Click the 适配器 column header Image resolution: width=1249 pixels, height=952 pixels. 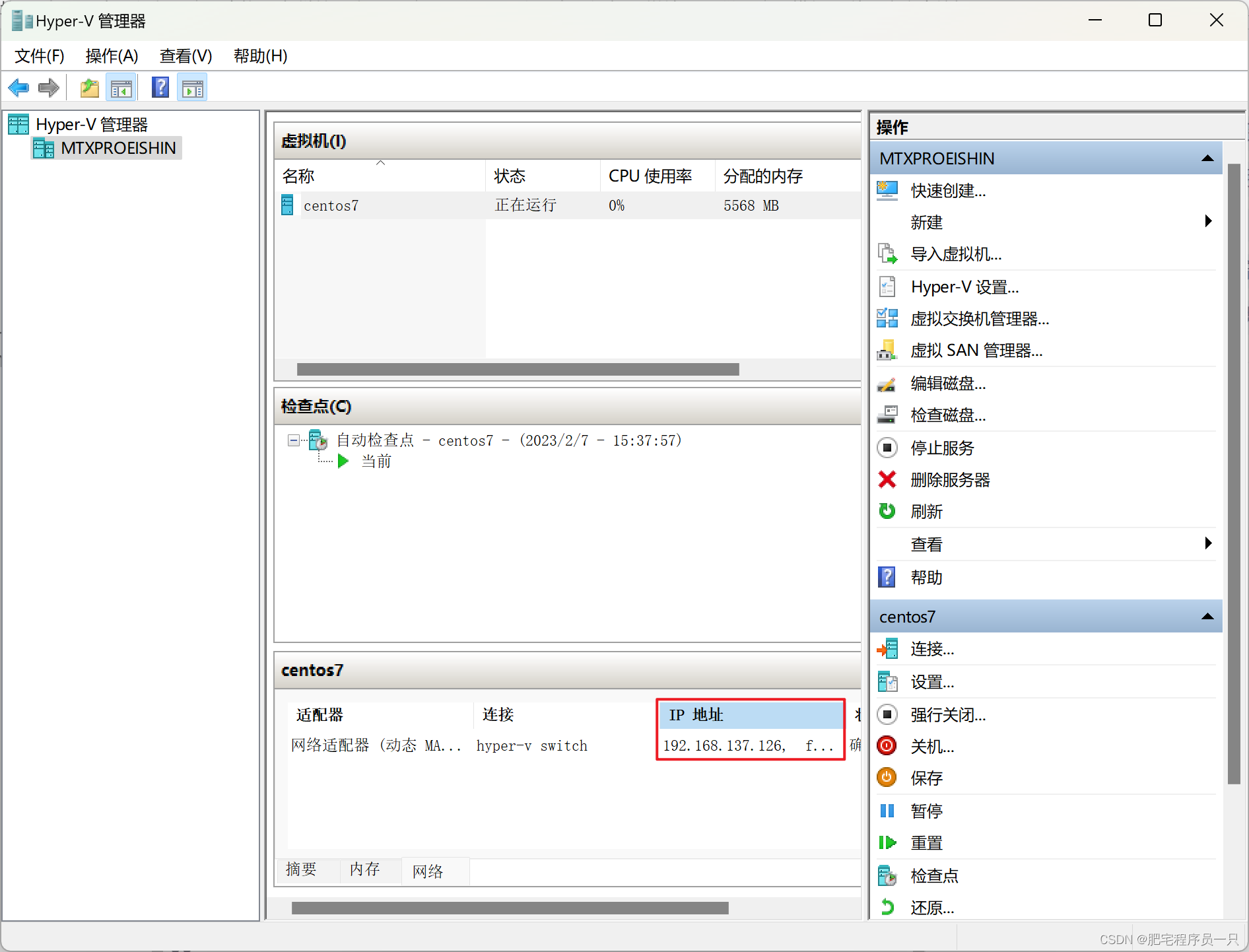click(x=380, y=715)
